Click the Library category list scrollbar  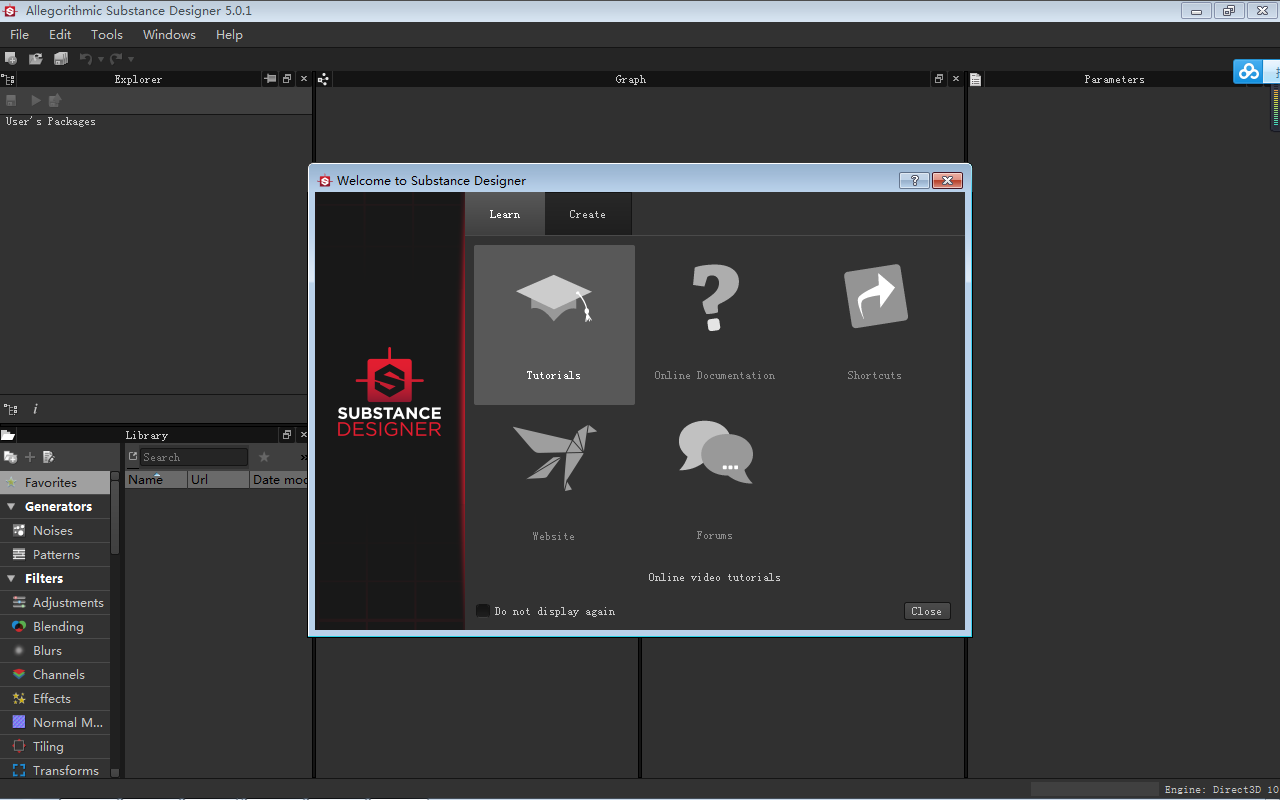point(115,520)
